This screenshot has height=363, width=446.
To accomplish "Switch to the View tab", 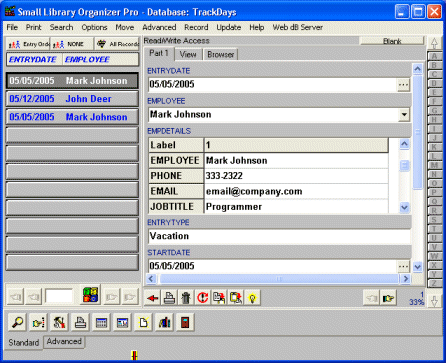I will [x=188, y=54].
